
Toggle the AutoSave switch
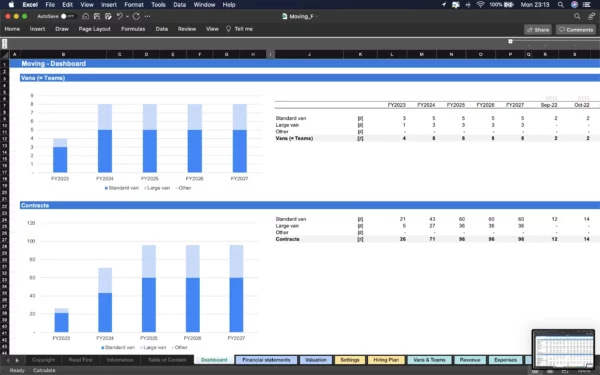[68, 16]
